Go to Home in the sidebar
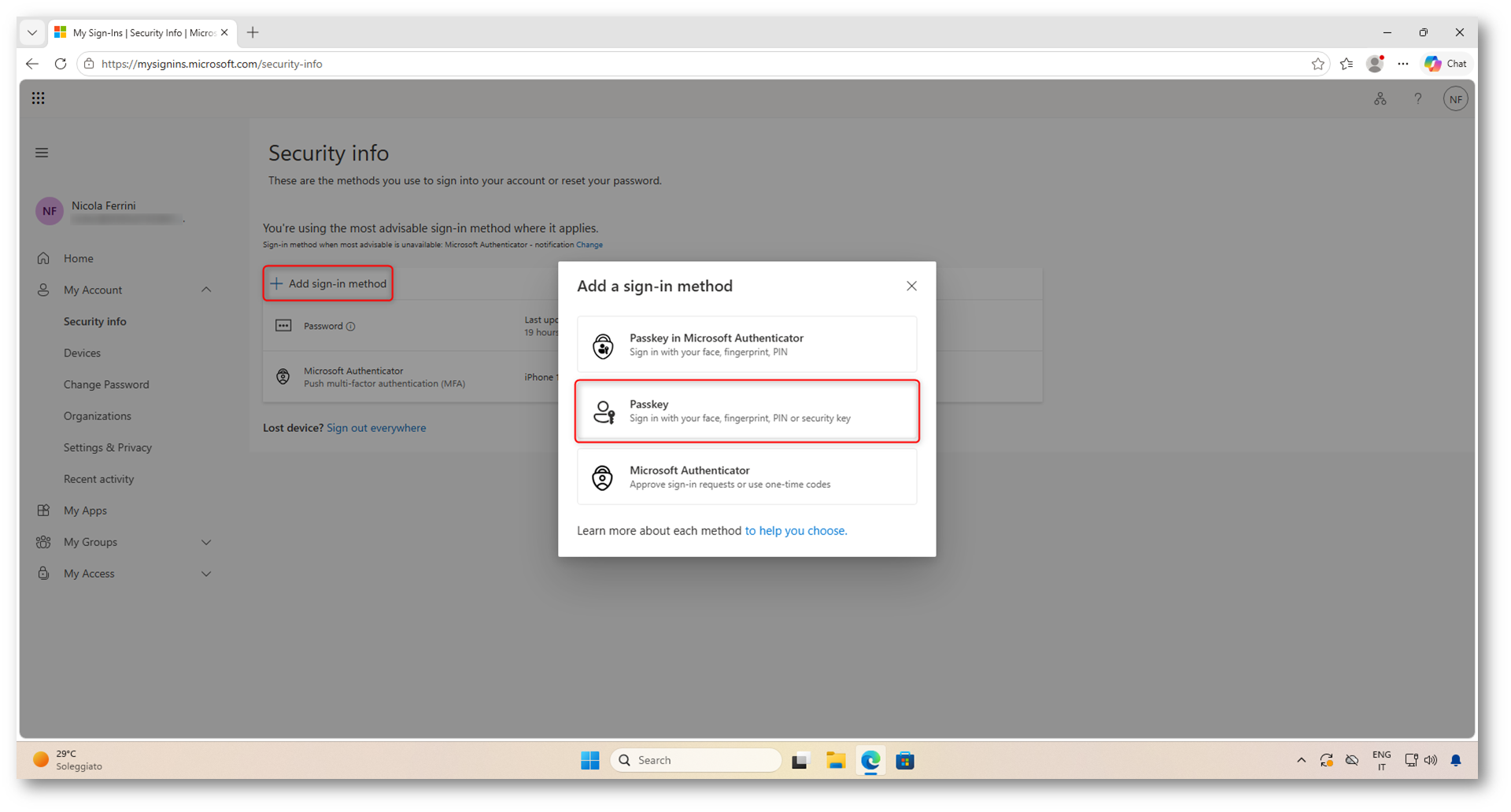 click(x=79, y=258)
